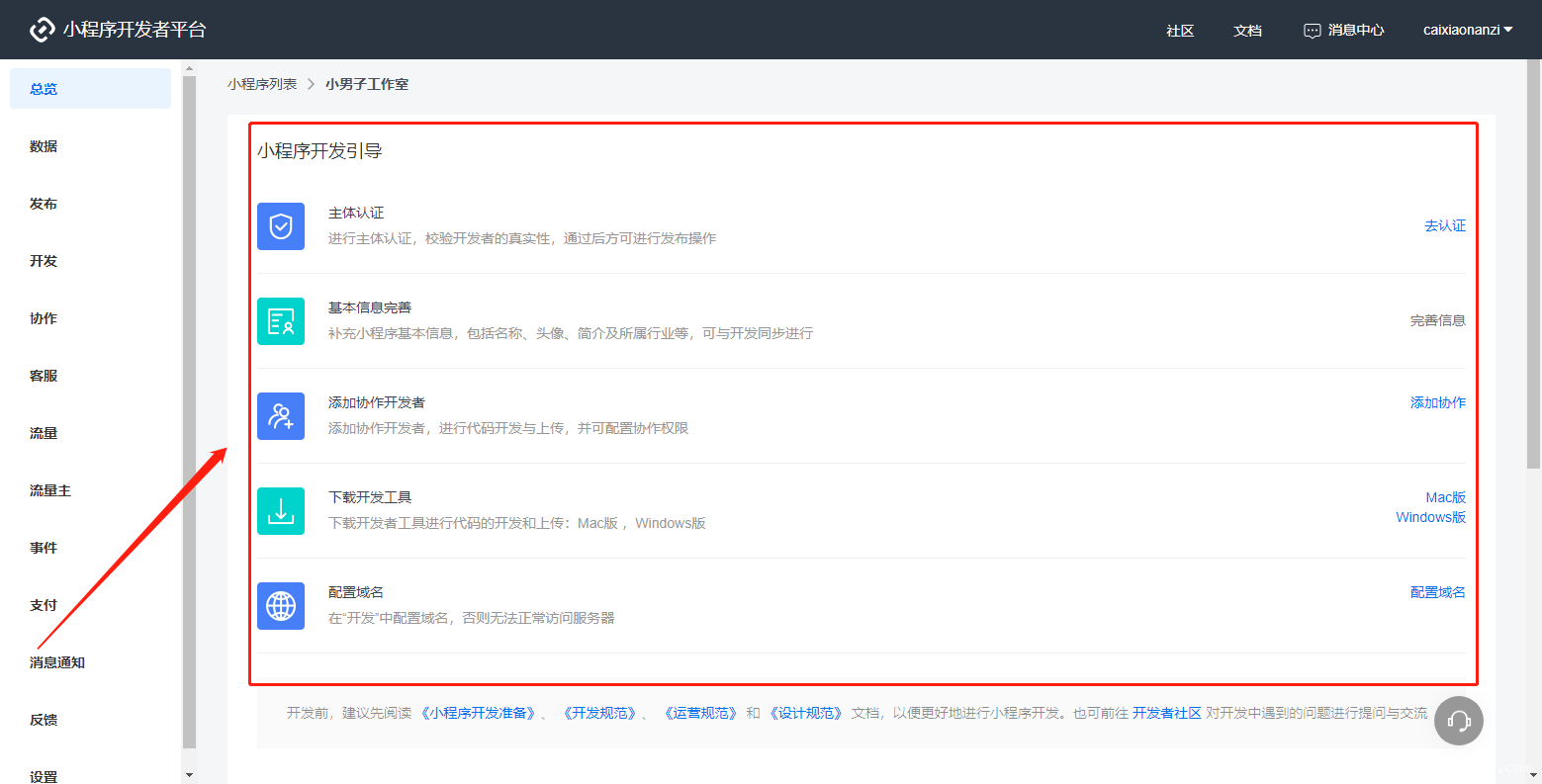Image resolution: width=1542 pixels, height=784 pixels.
Task: Click the 添加协作开发者 add-person icon
Action: click(280, 416)
